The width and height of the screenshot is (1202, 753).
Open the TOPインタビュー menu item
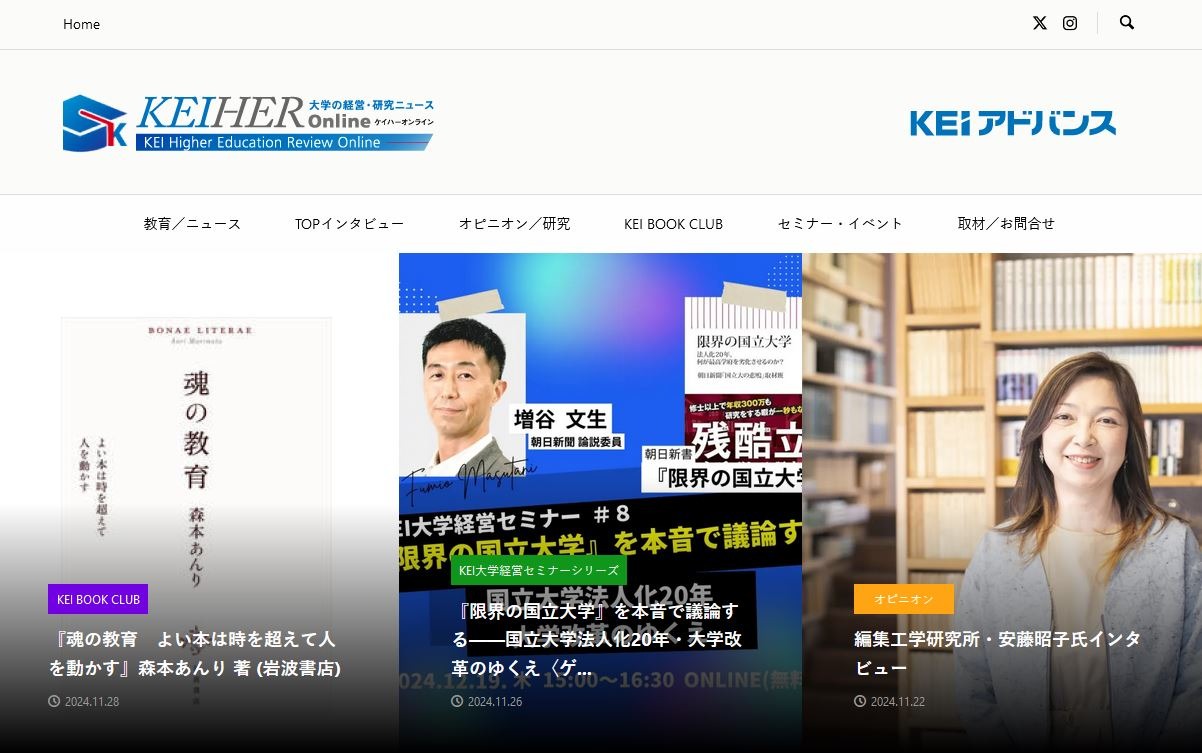pyautogui.click(x=349, y=224)
